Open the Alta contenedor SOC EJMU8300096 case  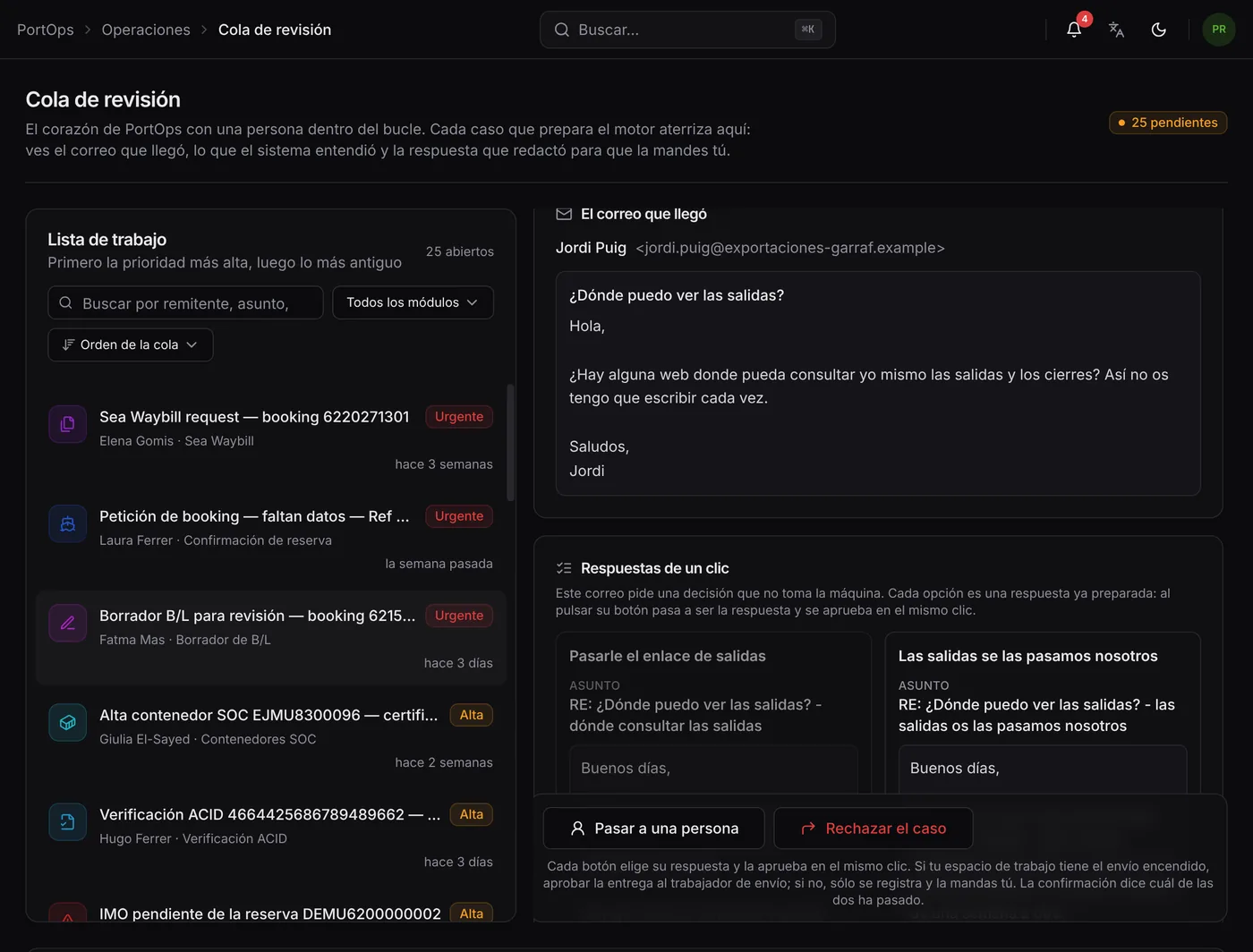(270, 738)
